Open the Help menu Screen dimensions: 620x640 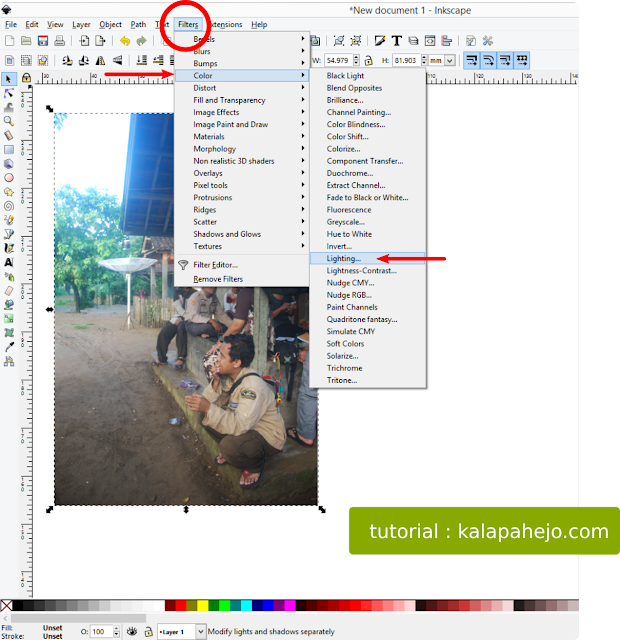(259, 24)
